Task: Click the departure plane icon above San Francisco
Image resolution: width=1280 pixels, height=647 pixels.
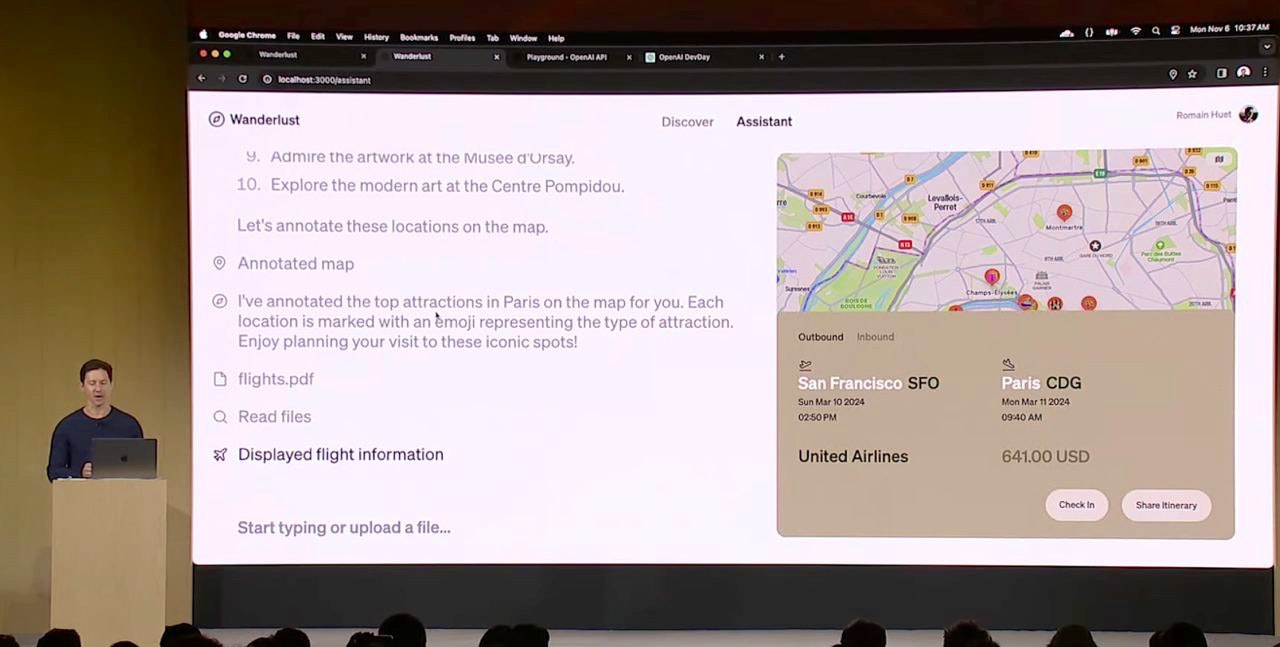Action: click(805, 365)
